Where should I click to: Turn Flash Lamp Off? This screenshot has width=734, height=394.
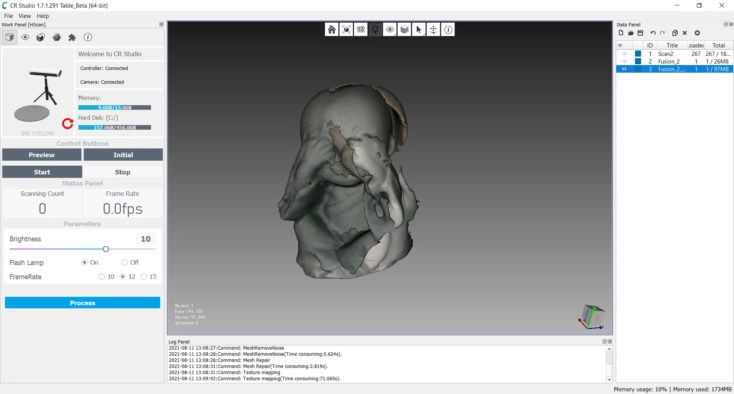[125, 263]
